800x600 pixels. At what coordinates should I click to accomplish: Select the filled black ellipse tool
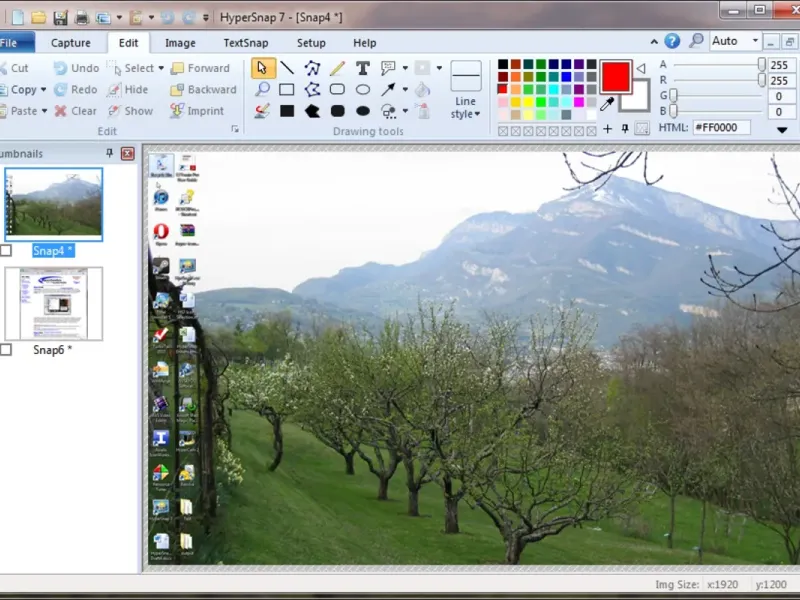tap(363, 111)
